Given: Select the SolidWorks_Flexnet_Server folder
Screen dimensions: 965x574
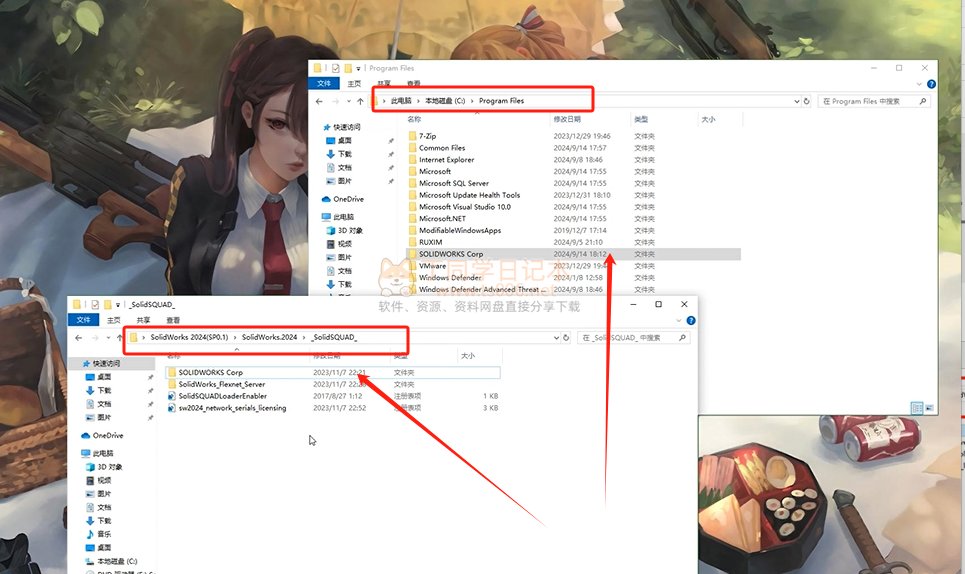Looking at the screenshot, I should pos(222,384).
